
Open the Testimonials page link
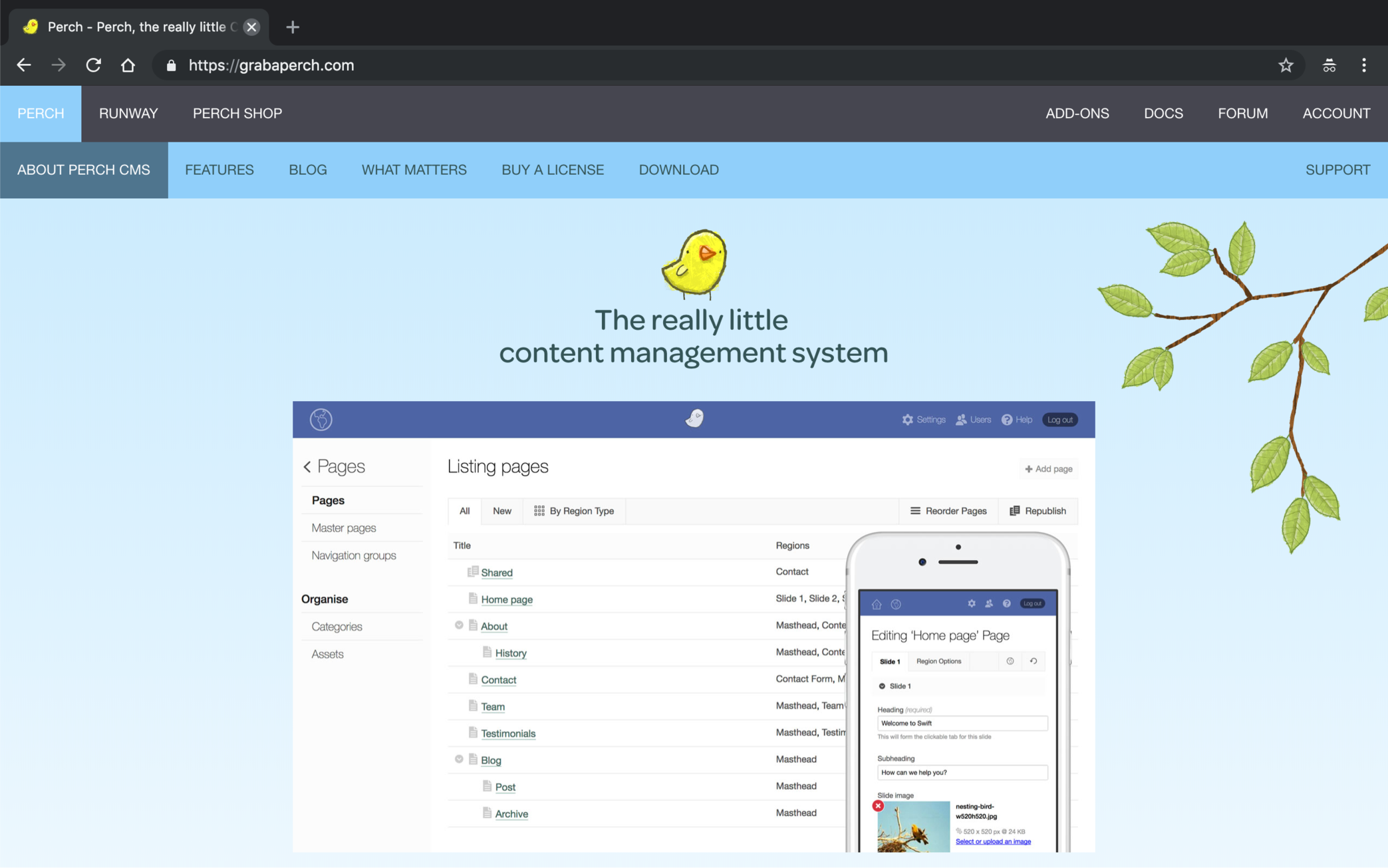click(x=508, y=734)
